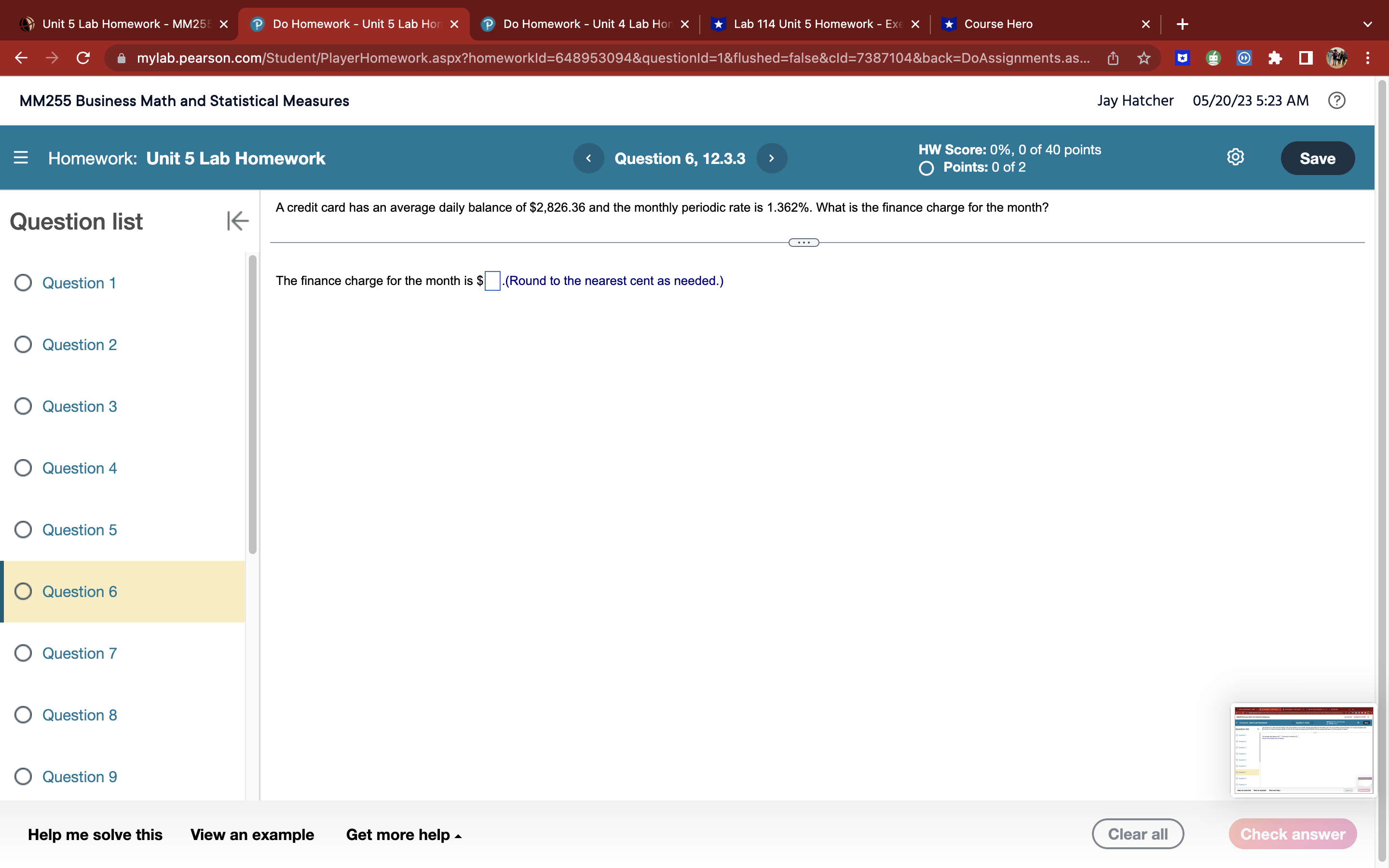Viewport: 1389px width, 868px height.
Task: Open the settings gear in homework header
Action: pos(1235,157)
